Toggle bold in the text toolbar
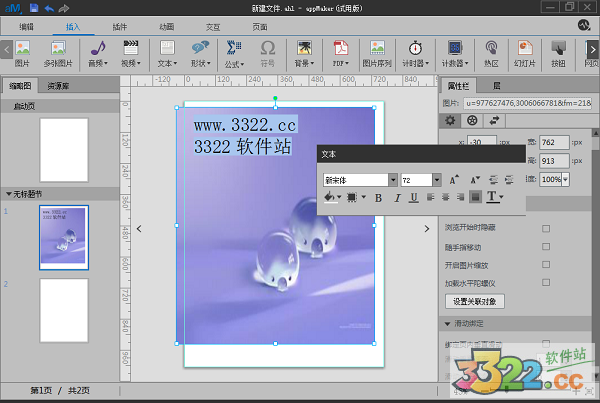This screenshot has height=403, width=600. tap(379, 198)
